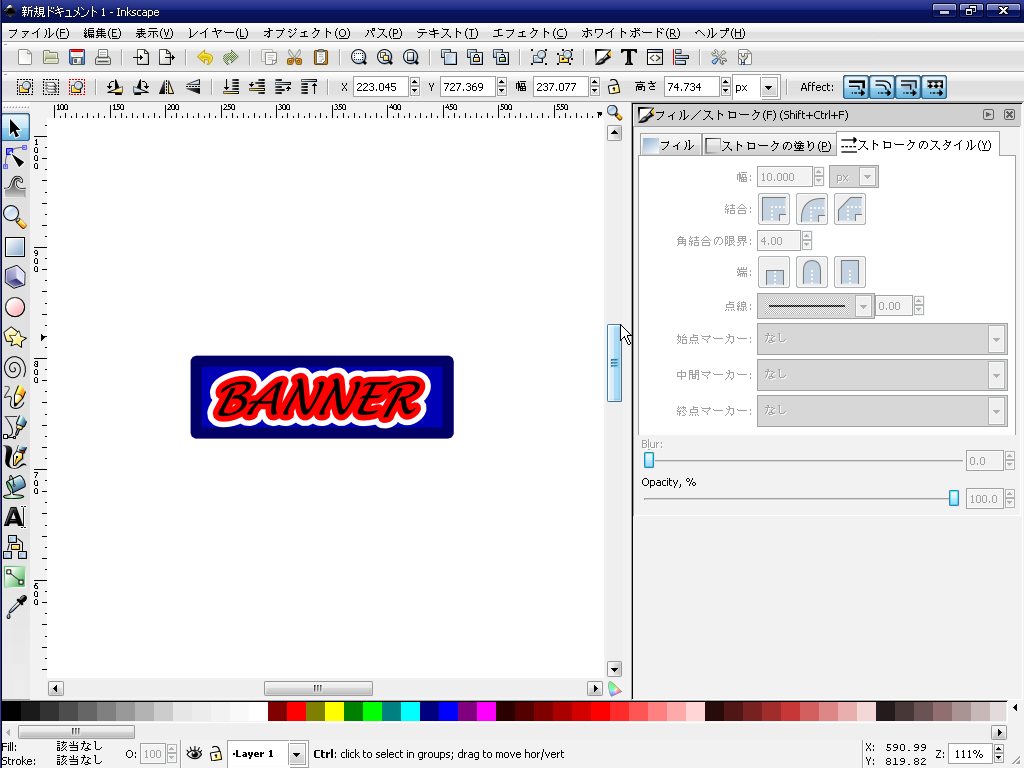1024x768 pixels.
Task: Open the 編集(E) menu
Action: [102, 33]
